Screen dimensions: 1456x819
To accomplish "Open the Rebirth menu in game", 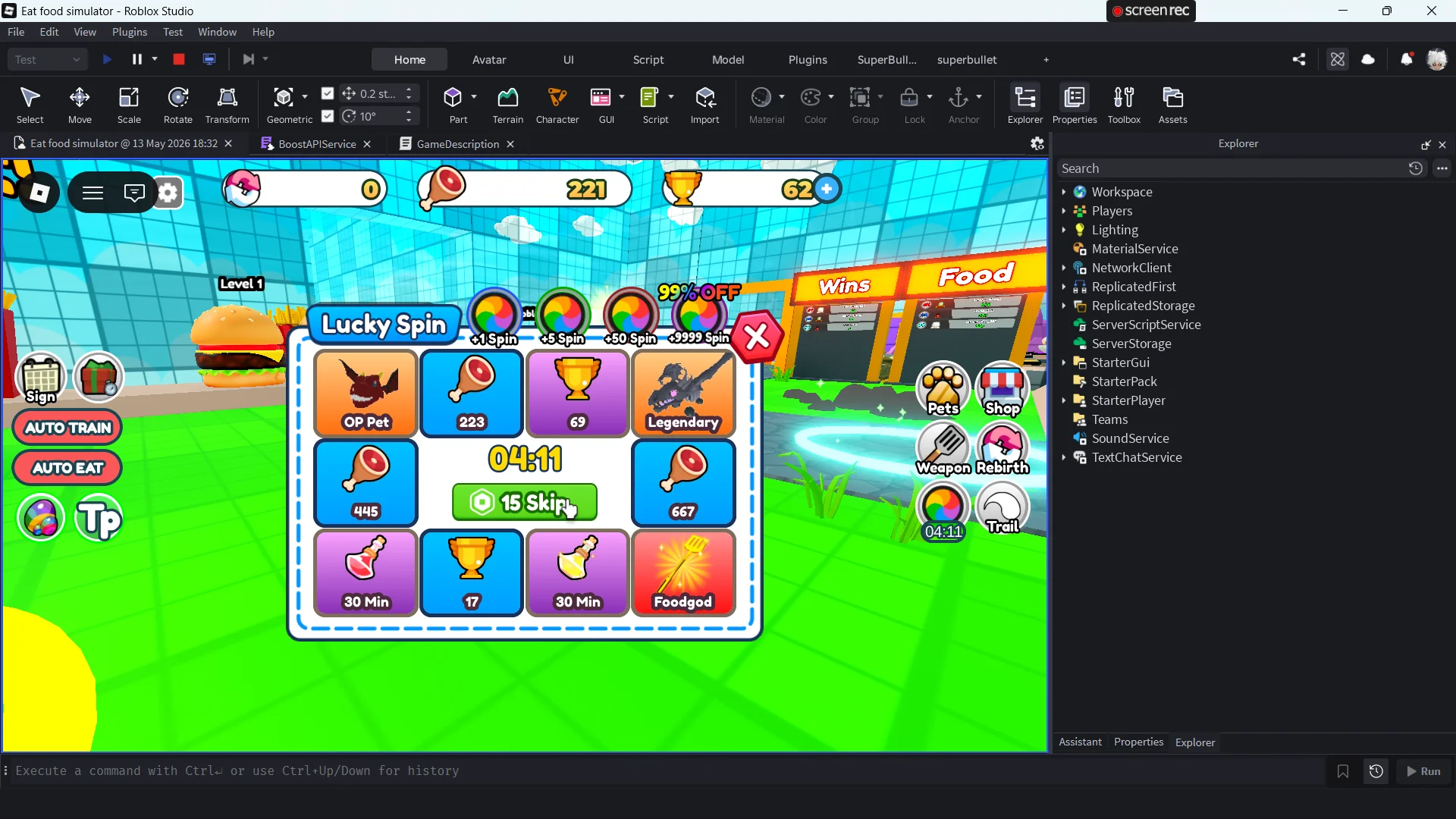I will point(1003,449).
